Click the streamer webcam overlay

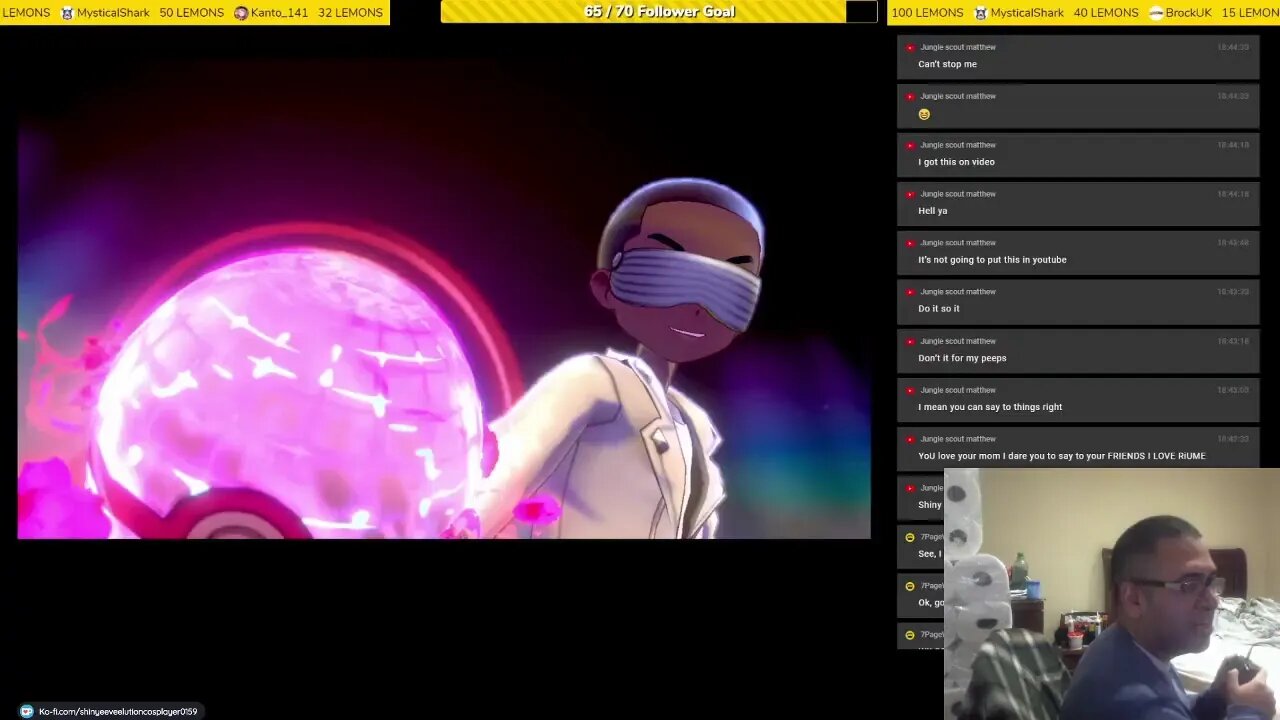(x=1112, y=594)
